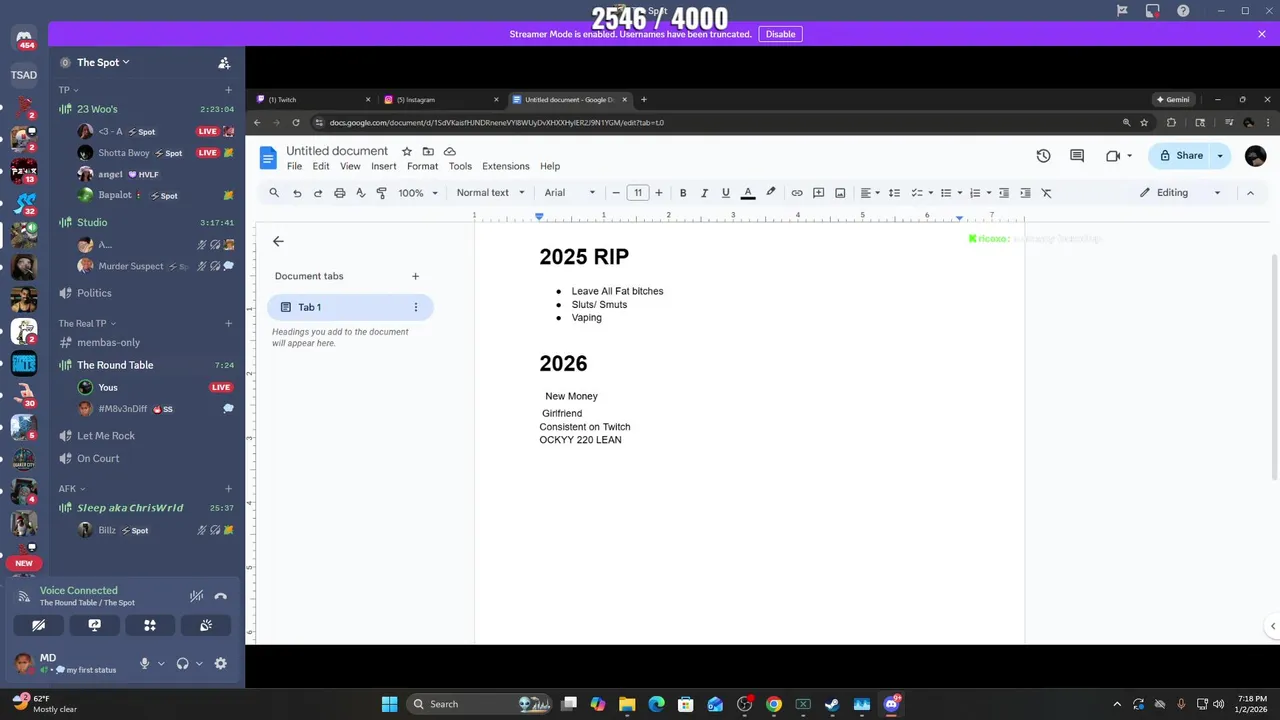This screenshot has width=1280, height=720.
Task: Open version history clock icon
Action: point(1043,156)
